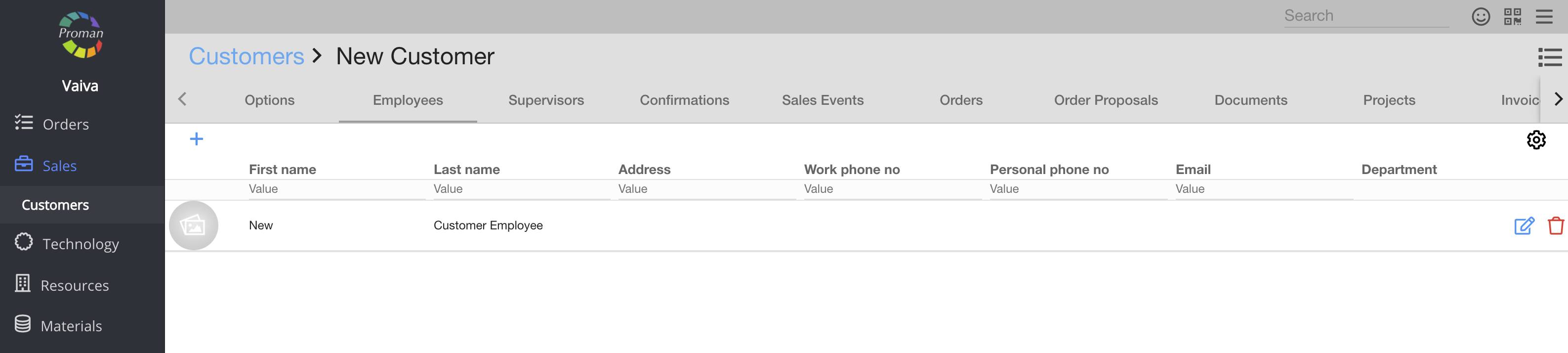This screenshot has height=353, width=1568.
Task: Go back via Customers breadcrumb link
Action: pos(246,56)
